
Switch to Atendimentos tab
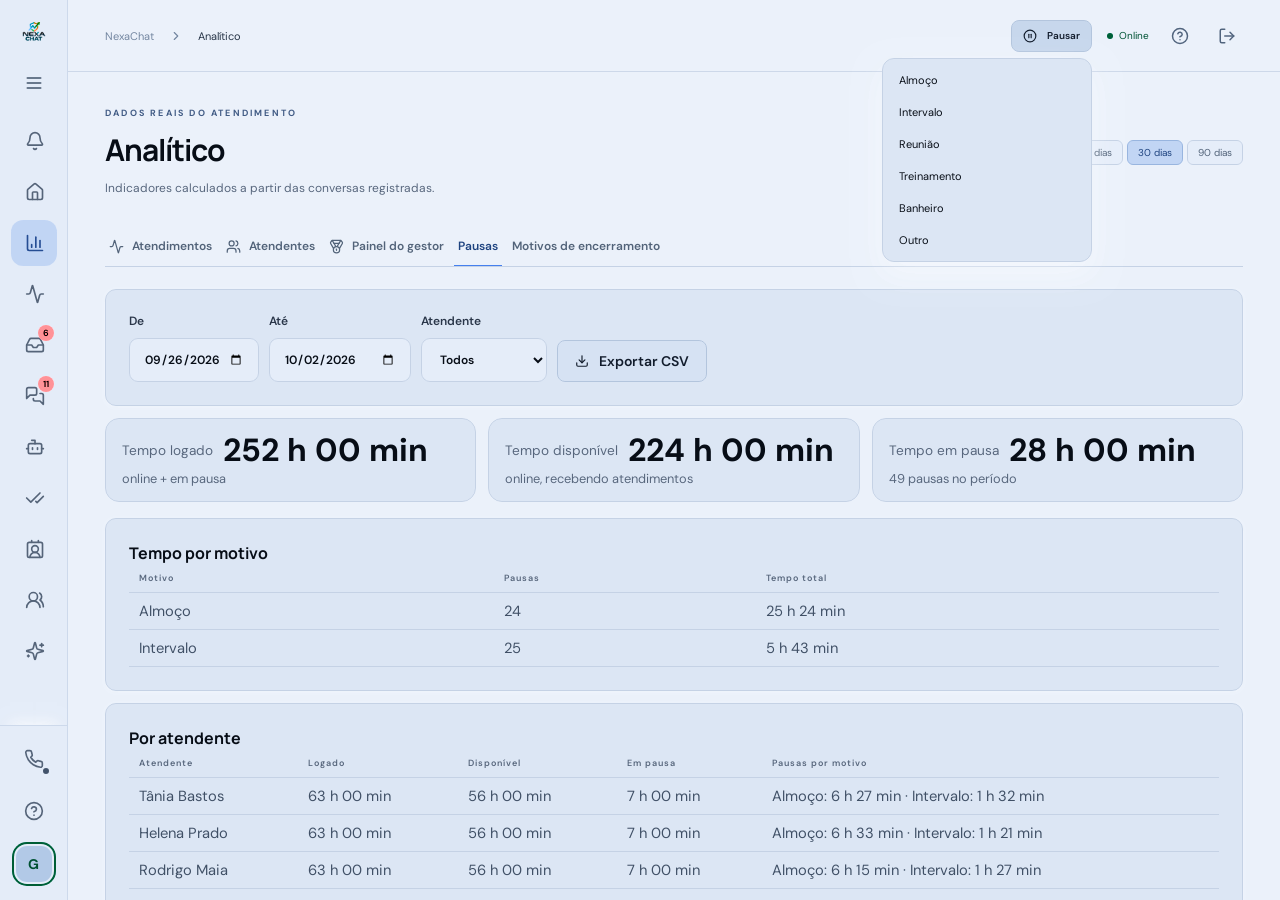[x=160, y=246]
